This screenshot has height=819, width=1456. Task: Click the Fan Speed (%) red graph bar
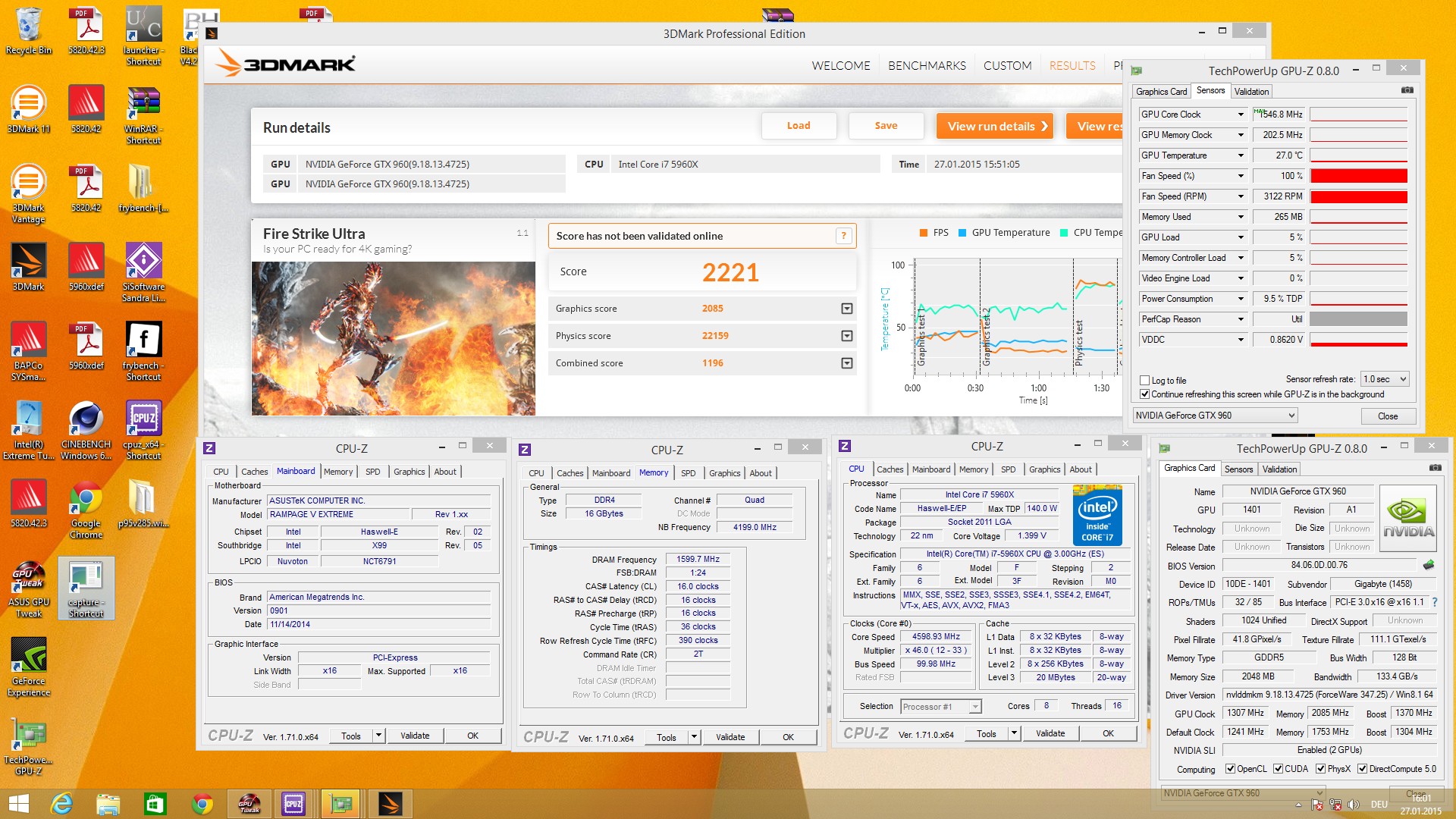pyautogui.click(x=1358, y=176)
